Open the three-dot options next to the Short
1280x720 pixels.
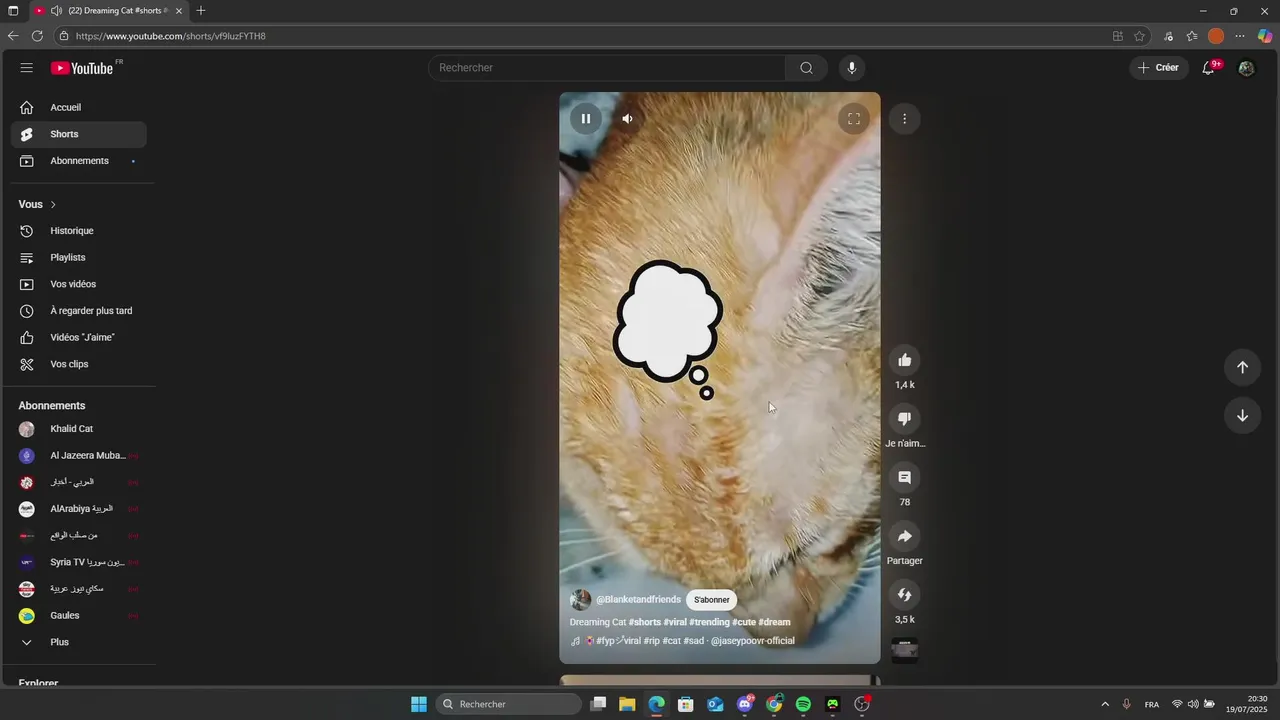click(x=904, y=119)
